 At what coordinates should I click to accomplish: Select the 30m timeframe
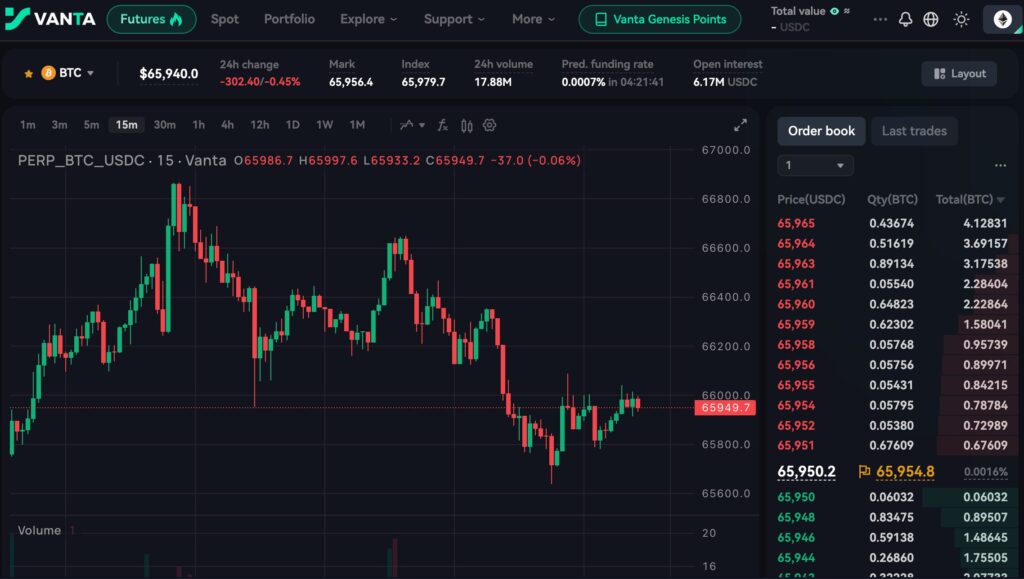point(165,125)
